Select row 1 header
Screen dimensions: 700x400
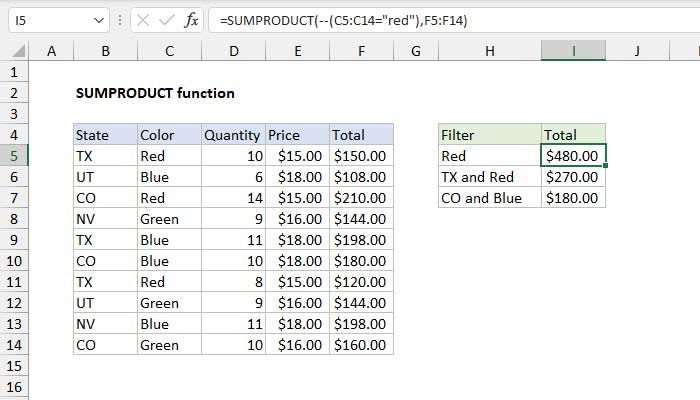click(14, 72)
